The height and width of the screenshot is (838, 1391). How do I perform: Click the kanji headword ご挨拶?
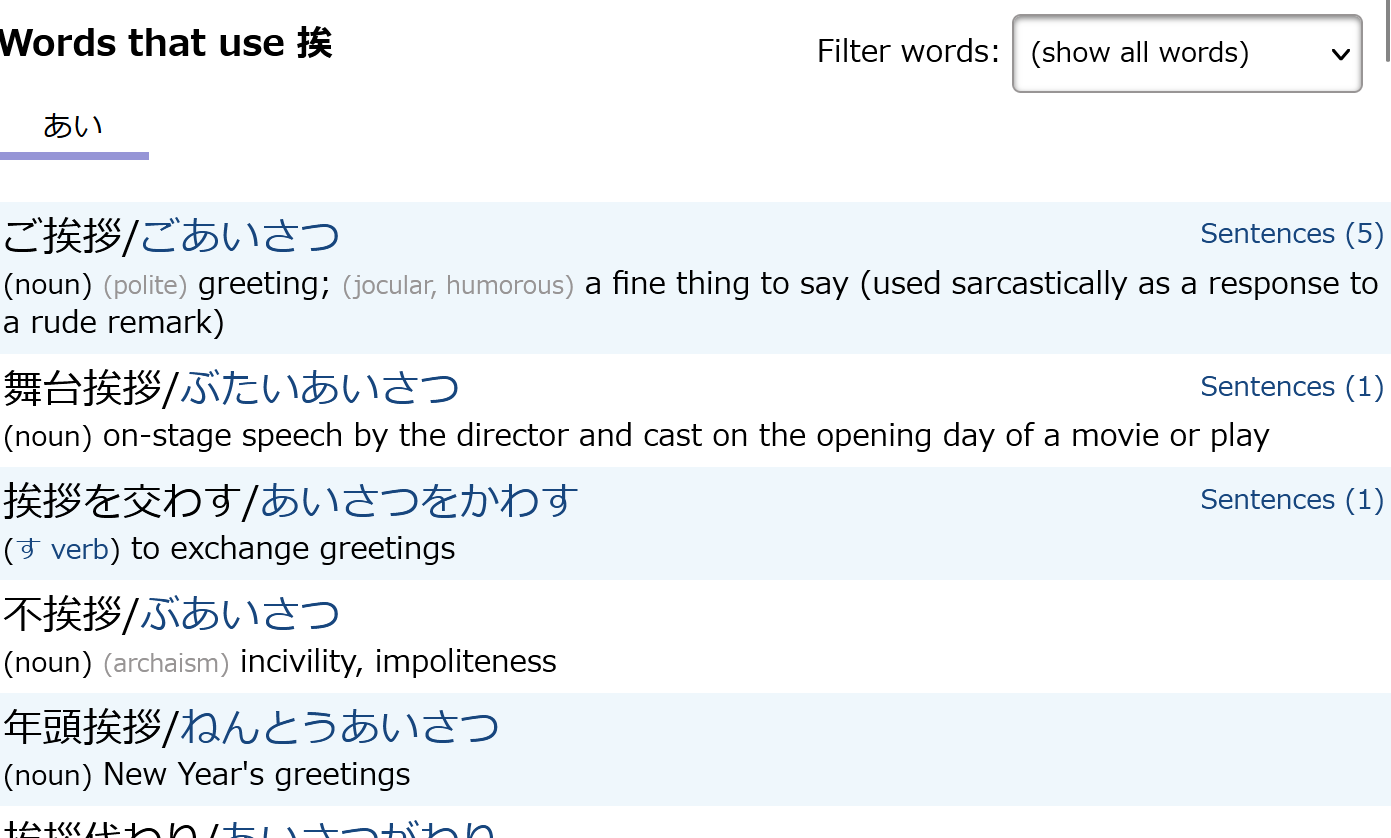point(62,237)
